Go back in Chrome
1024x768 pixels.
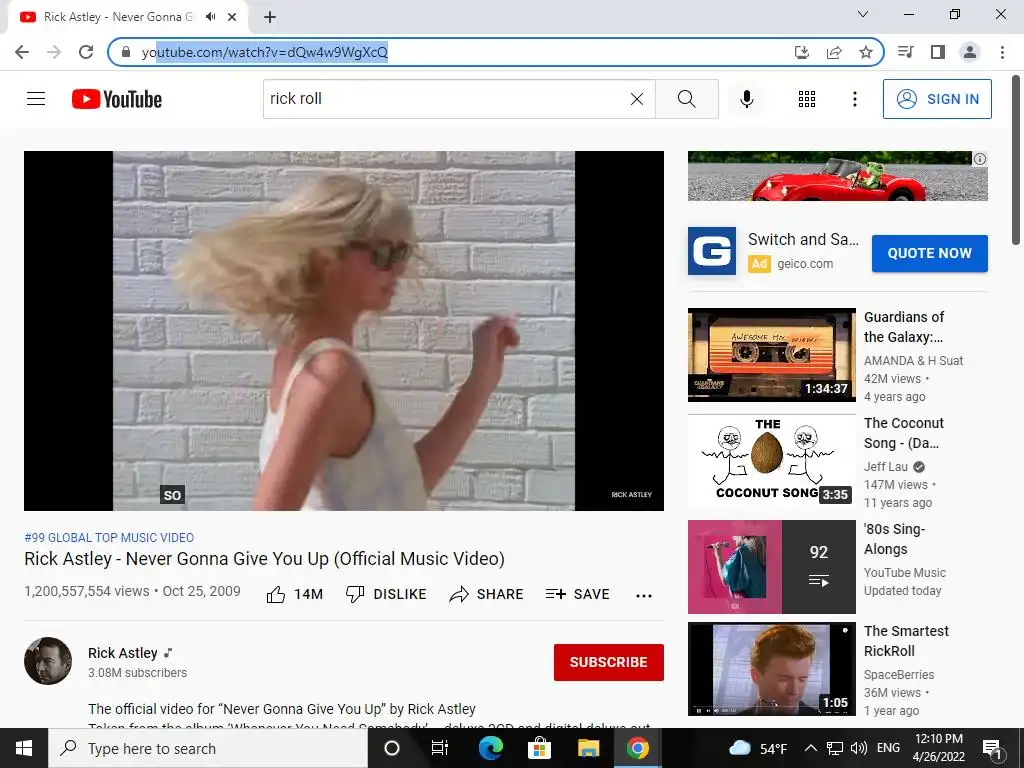point(22,52)
